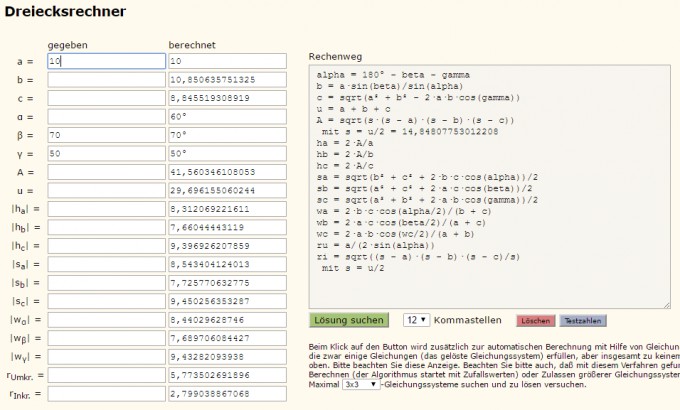This screenshot has width=680, height=410.
Task: Click the calculated |sa| value 8,543404124013
Action: [x=227, y=264]
